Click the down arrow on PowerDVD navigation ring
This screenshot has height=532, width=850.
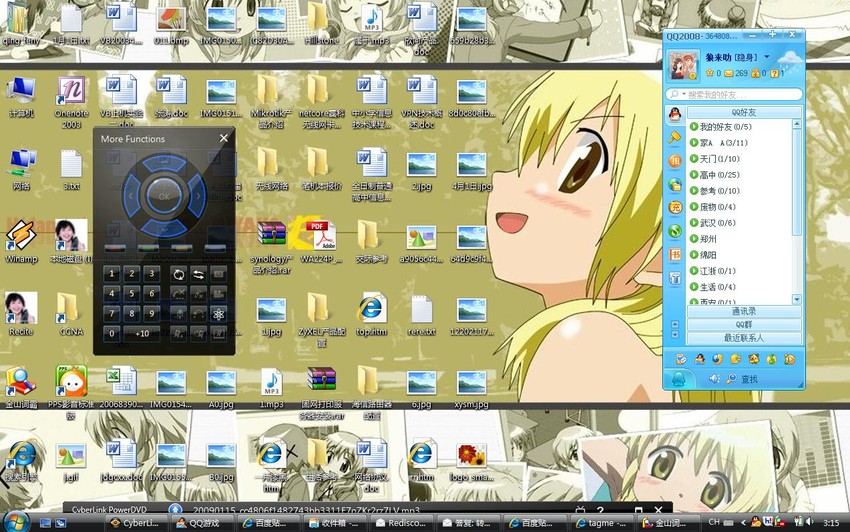(x=164, y=228)
